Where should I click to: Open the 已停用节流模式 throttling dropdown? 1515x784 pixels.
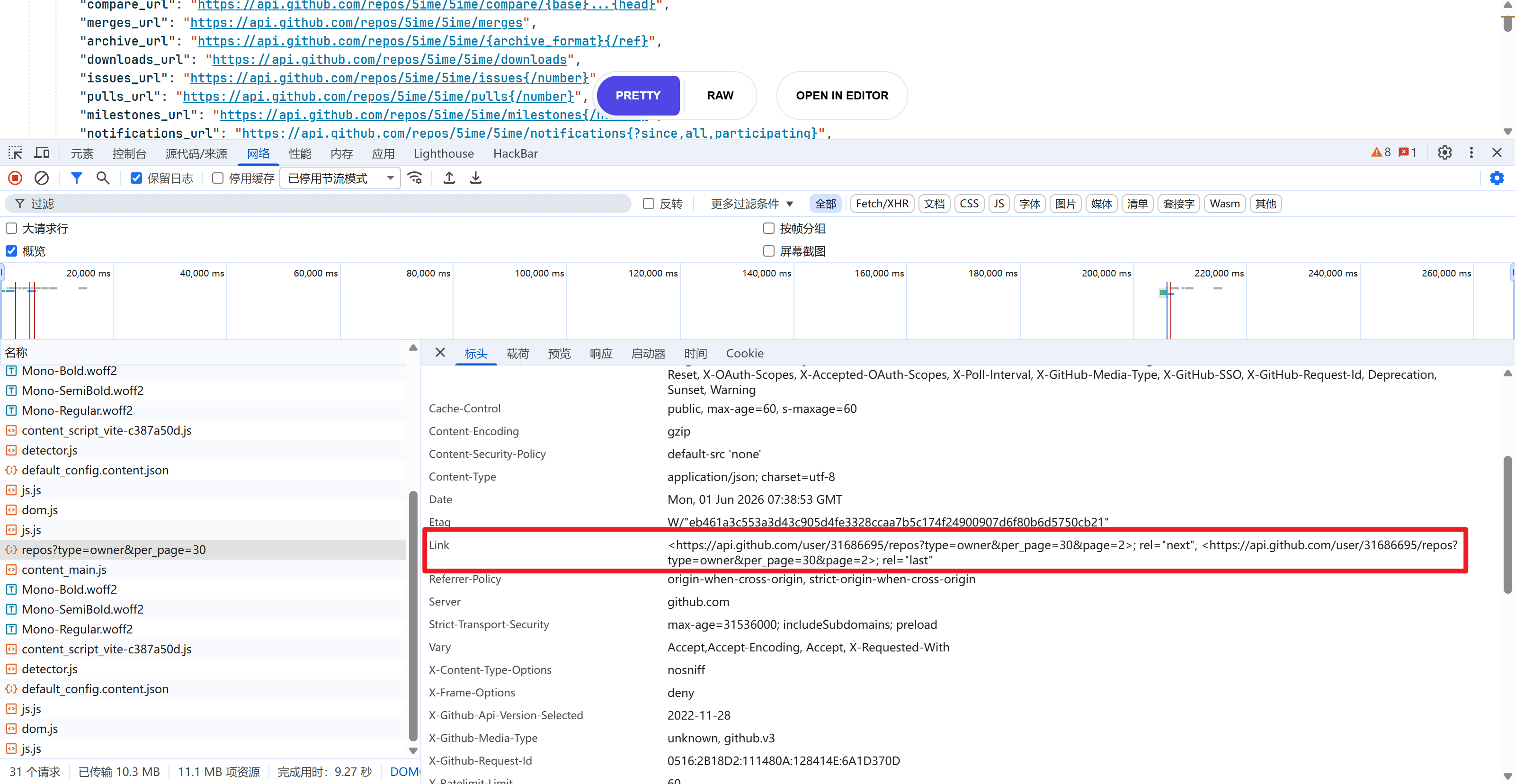pos(340,178)
